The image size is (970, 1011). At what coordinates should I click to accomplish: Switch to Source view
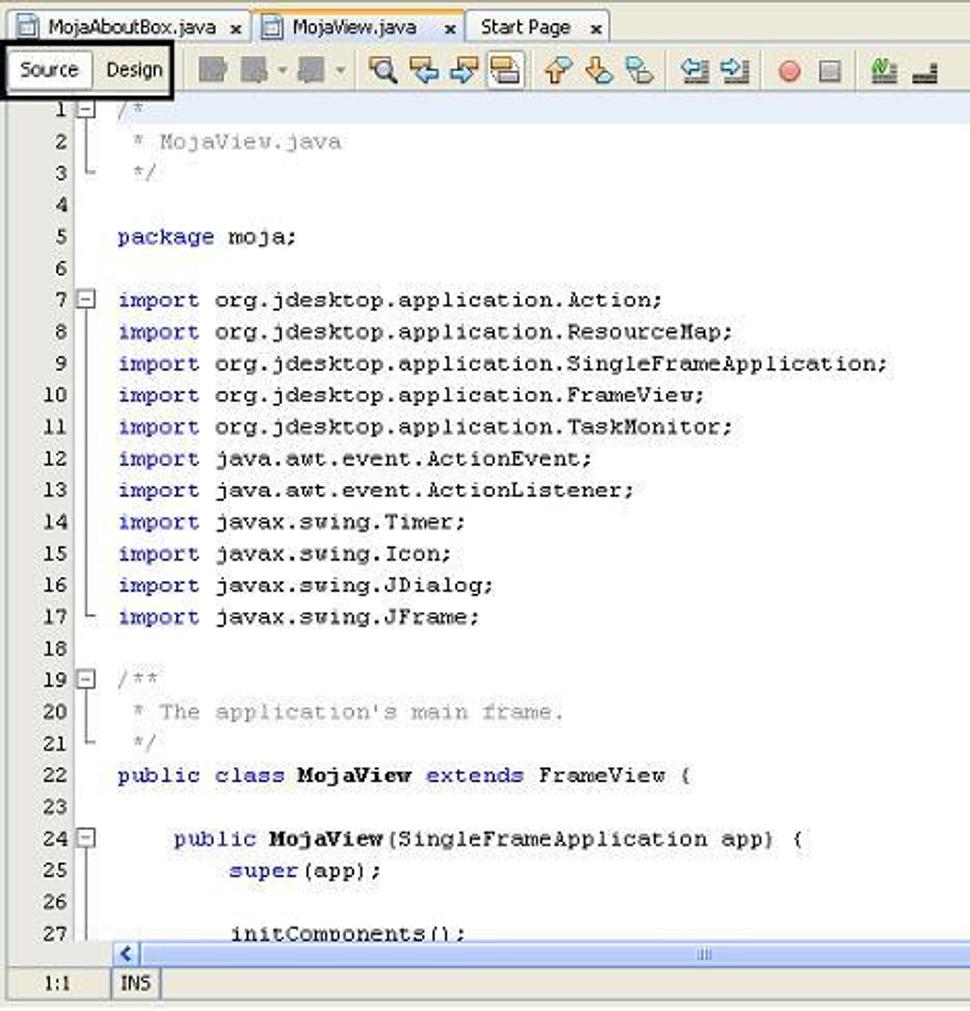pos(49,69)
